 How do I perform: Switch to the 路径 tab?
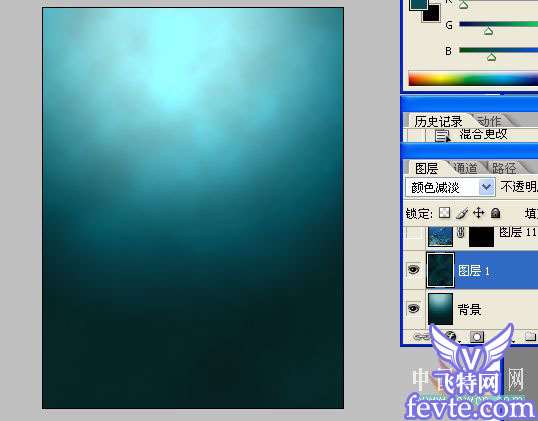point(504,168)
